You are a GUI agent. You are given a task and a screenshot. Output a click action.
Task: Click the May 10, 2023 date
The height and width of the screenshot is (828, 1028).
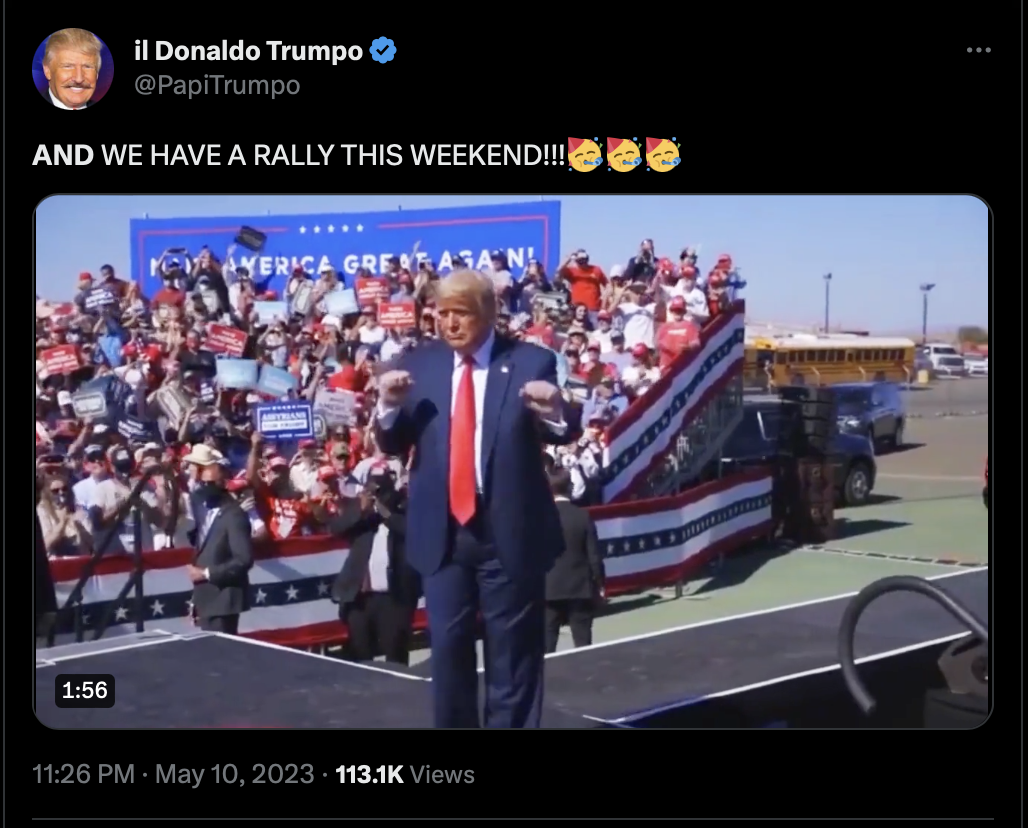[235, 774]
